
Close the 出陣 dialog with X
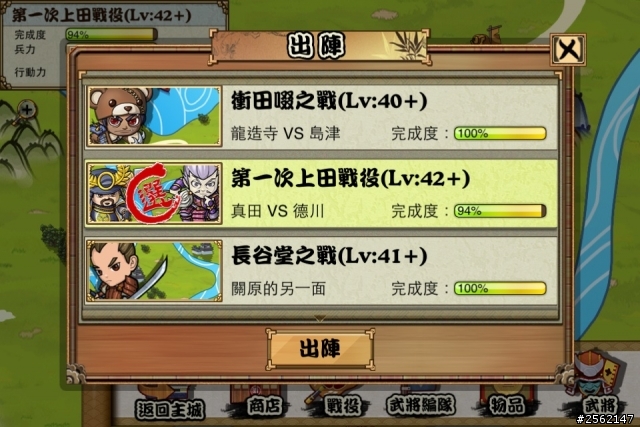(x=568, y=50)
